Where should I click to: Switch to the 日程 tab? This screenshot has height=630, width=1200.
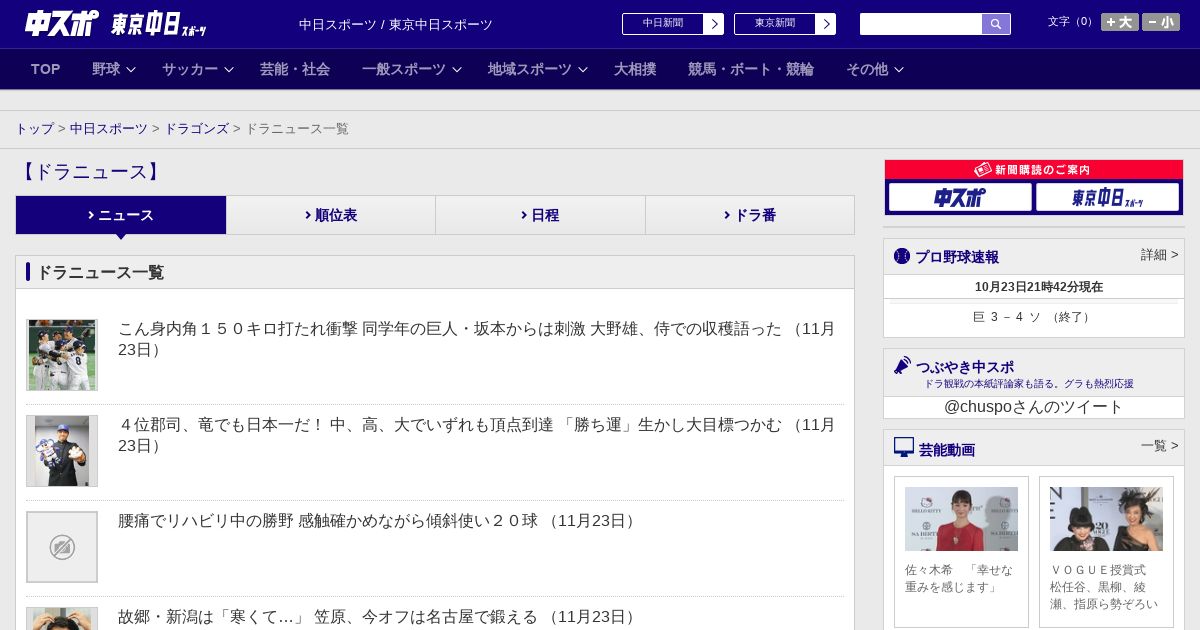click(540, 215)
